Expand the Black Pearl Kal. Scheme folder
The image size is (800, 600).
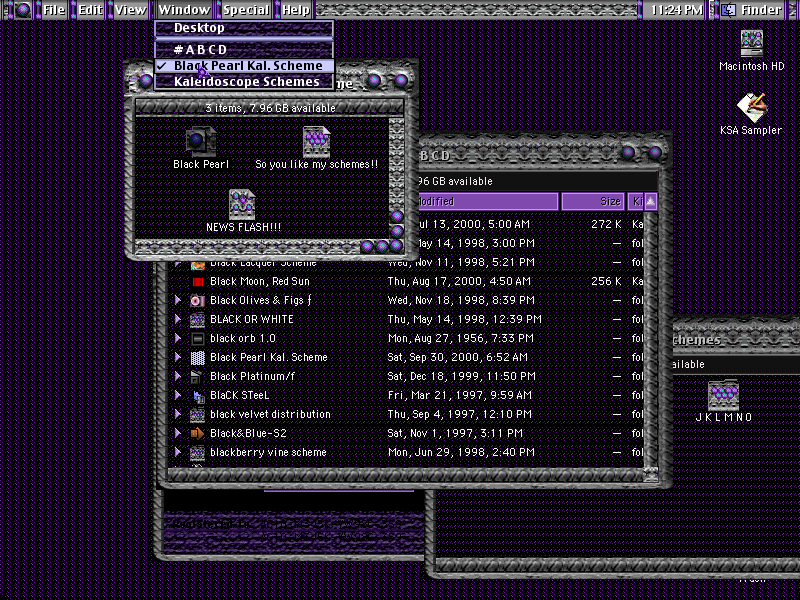click(178, 357)
